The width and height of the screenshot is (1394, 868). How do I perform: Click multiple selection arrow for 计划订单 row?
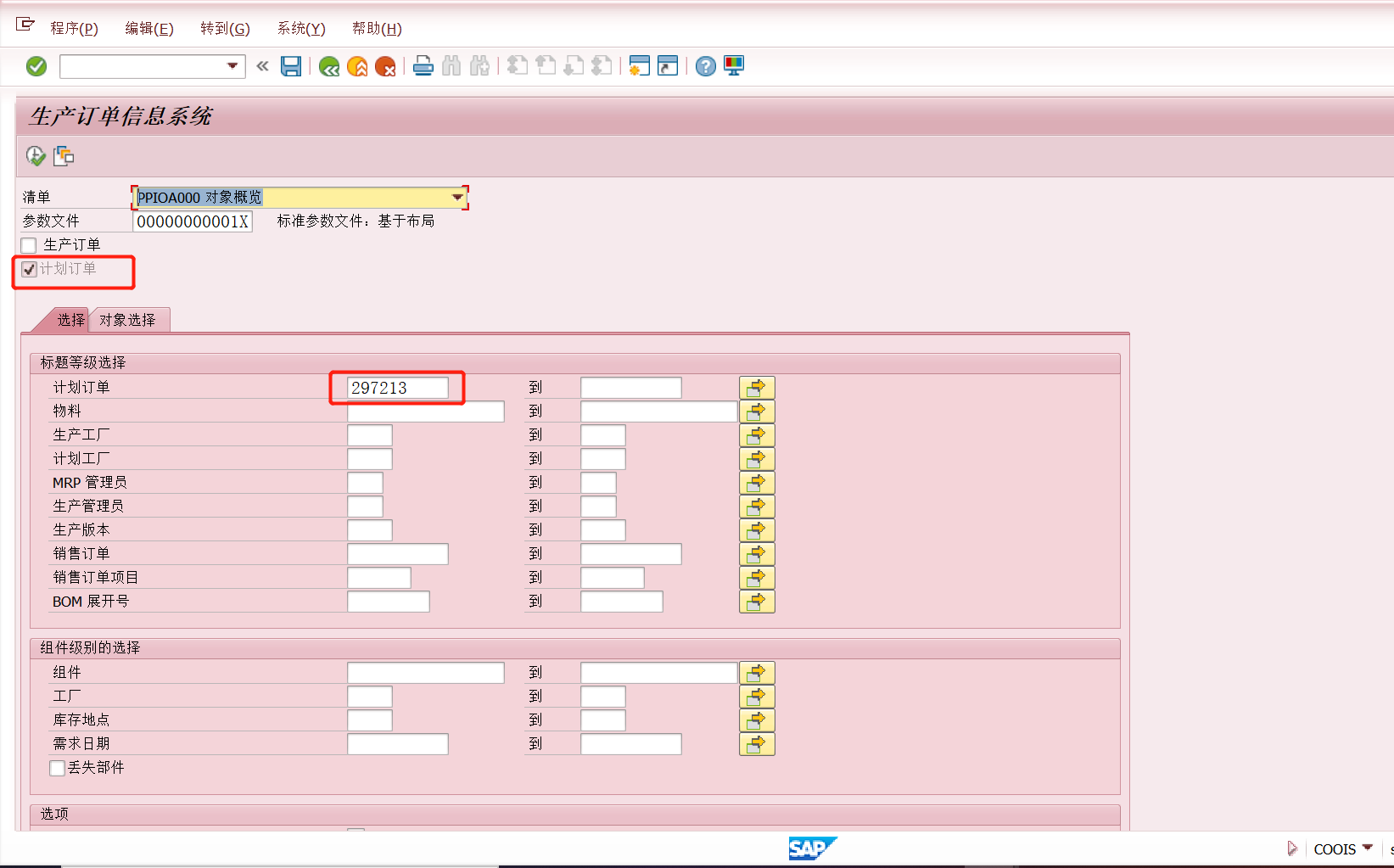(x=757, y=388)
